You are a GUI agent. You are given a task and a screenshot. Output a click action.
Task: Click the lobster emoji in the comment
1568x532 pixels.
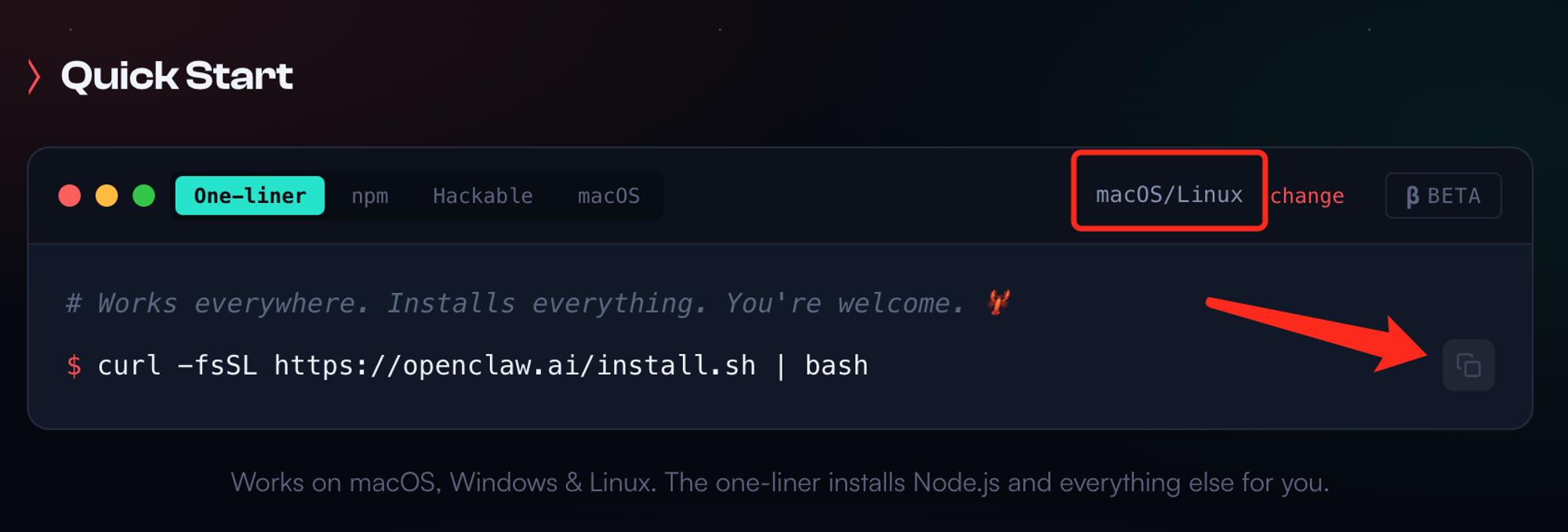pyautogui.click(x=998, y=302)
